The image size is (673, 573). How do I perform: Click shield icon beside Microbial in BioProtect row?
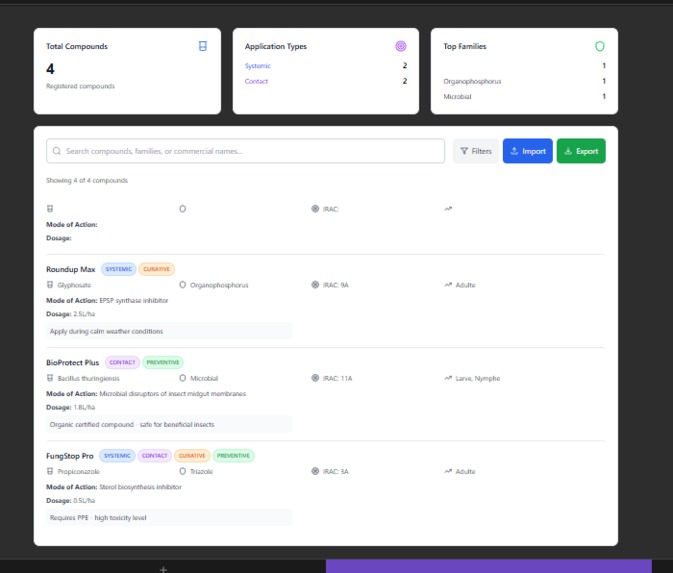[182, 378]
